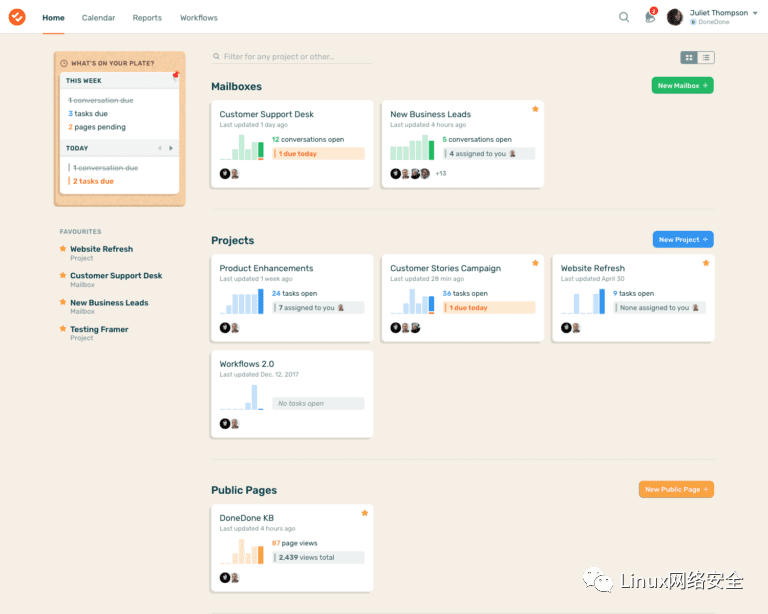Click the star beside New Business Leads favourite

(x=63, y=302)
